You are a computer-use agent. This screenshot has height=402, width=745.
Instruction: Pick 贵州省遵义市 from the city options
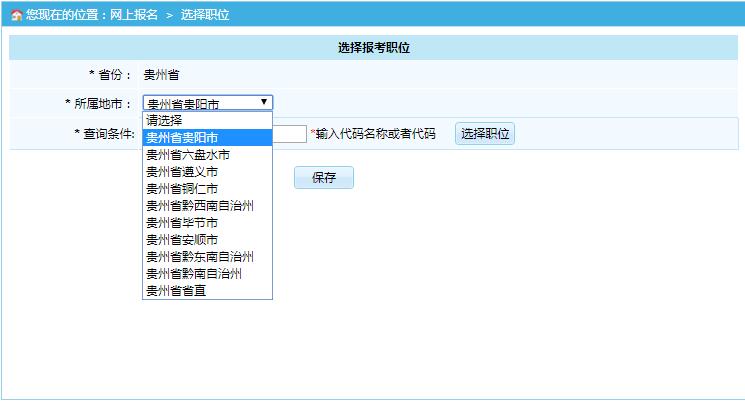click(182, 172)
